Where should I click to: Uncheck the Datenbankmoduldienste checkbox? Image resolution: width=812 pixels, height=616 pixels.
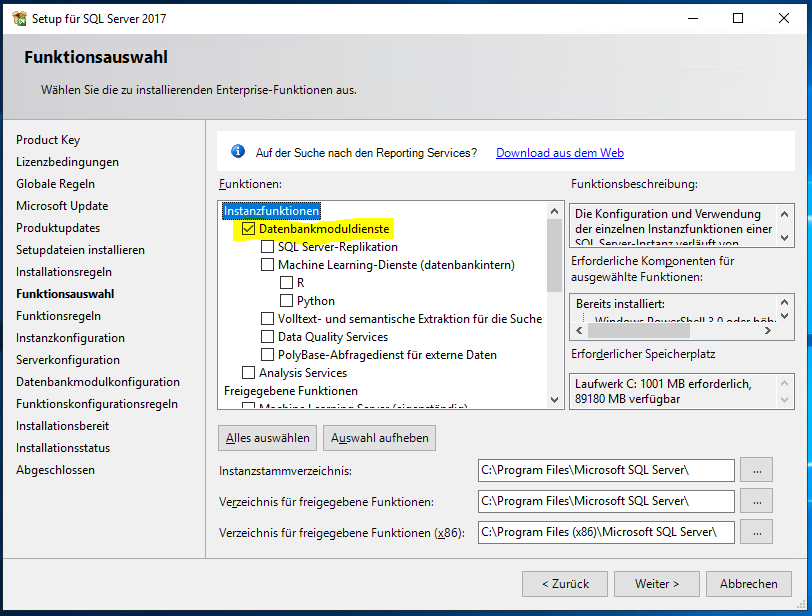coord(249,228)
